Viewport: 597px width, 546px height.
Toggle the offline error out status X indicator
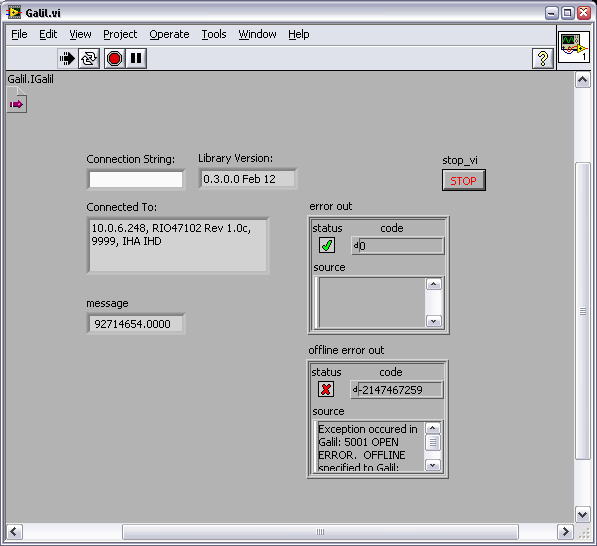click(x=326, y=389)
